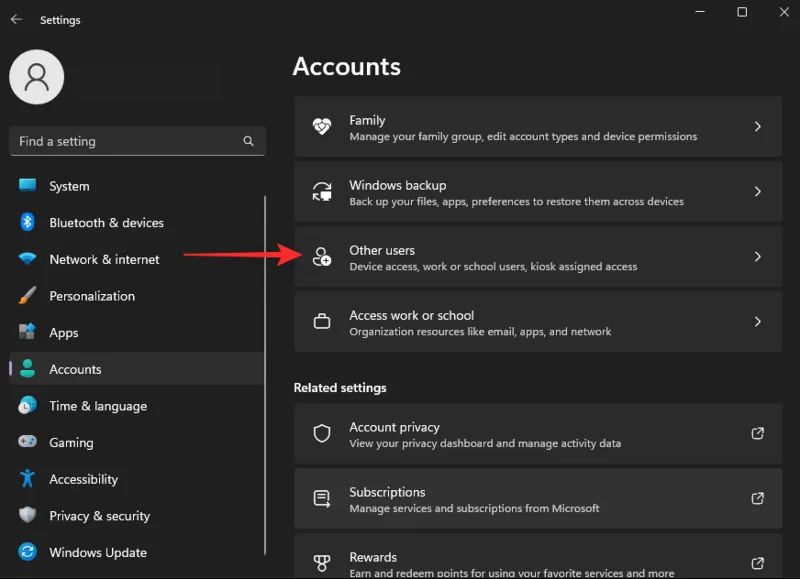This screenshot has height=579, width=800.
Task: Open Subscriptions external link icon
Action: [x=758, y=498]
